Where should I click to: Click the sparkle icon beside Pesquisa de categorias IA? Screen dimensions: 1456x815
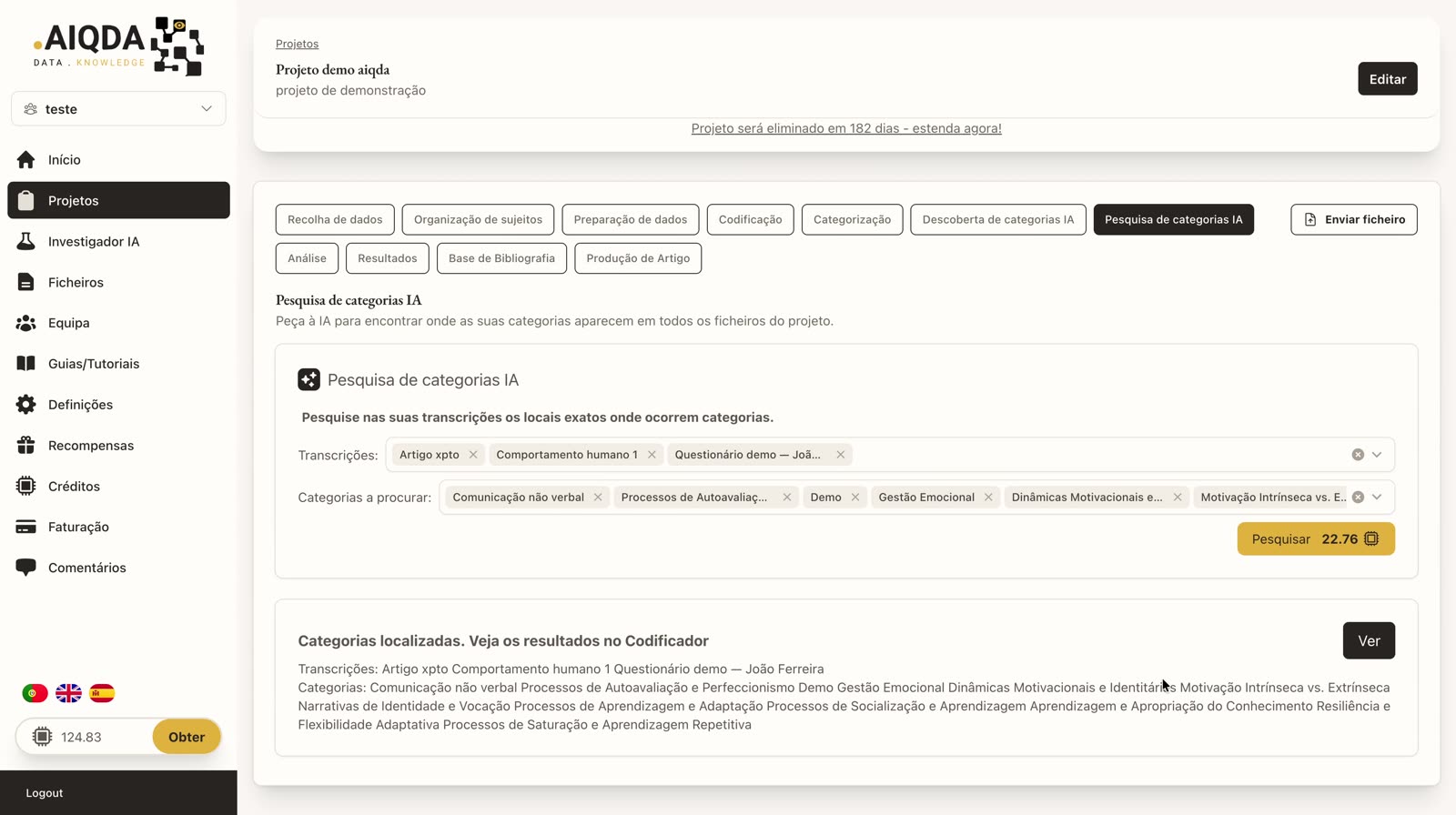(x=308, y=379)
